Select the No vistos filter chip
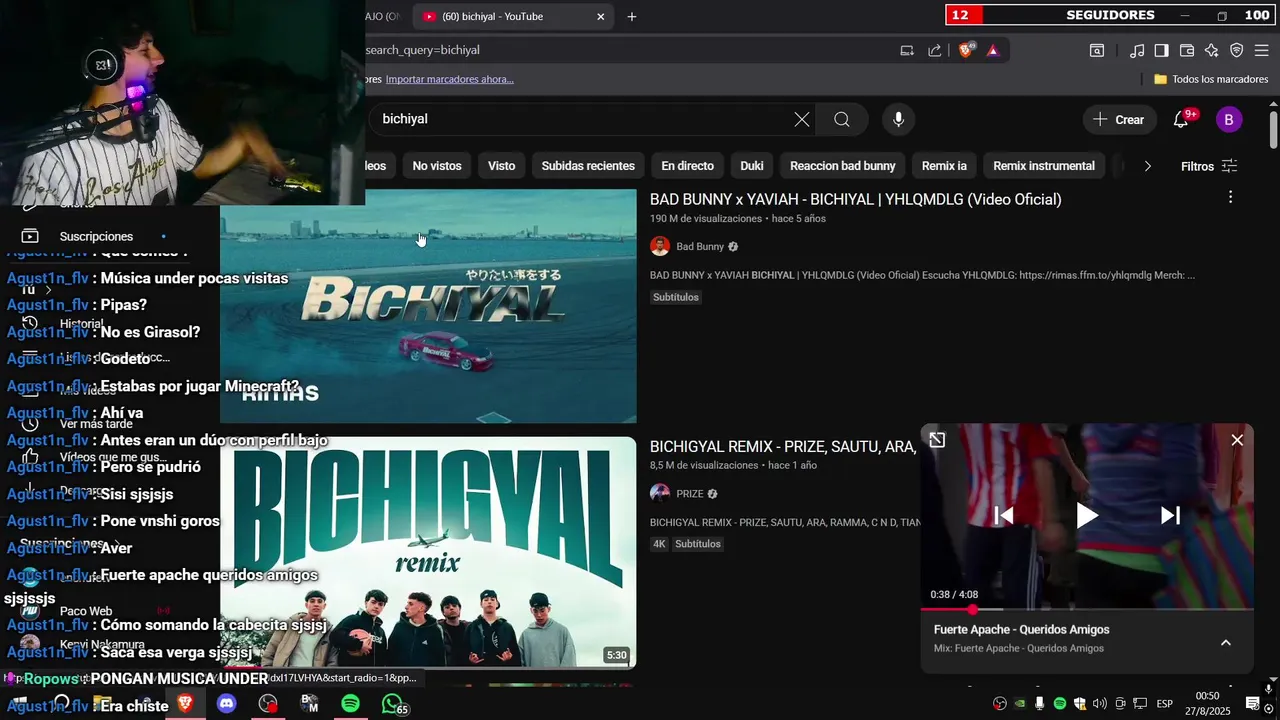This screenshot has height=720, width=1280. [437, 166]
